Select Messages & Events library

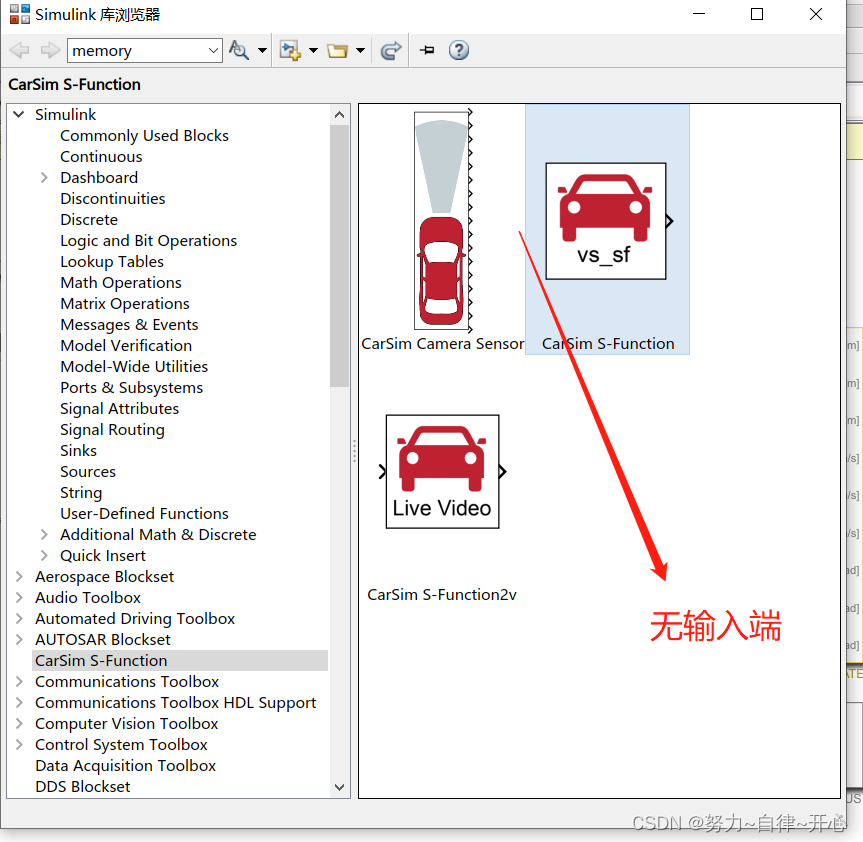(129, 325)
